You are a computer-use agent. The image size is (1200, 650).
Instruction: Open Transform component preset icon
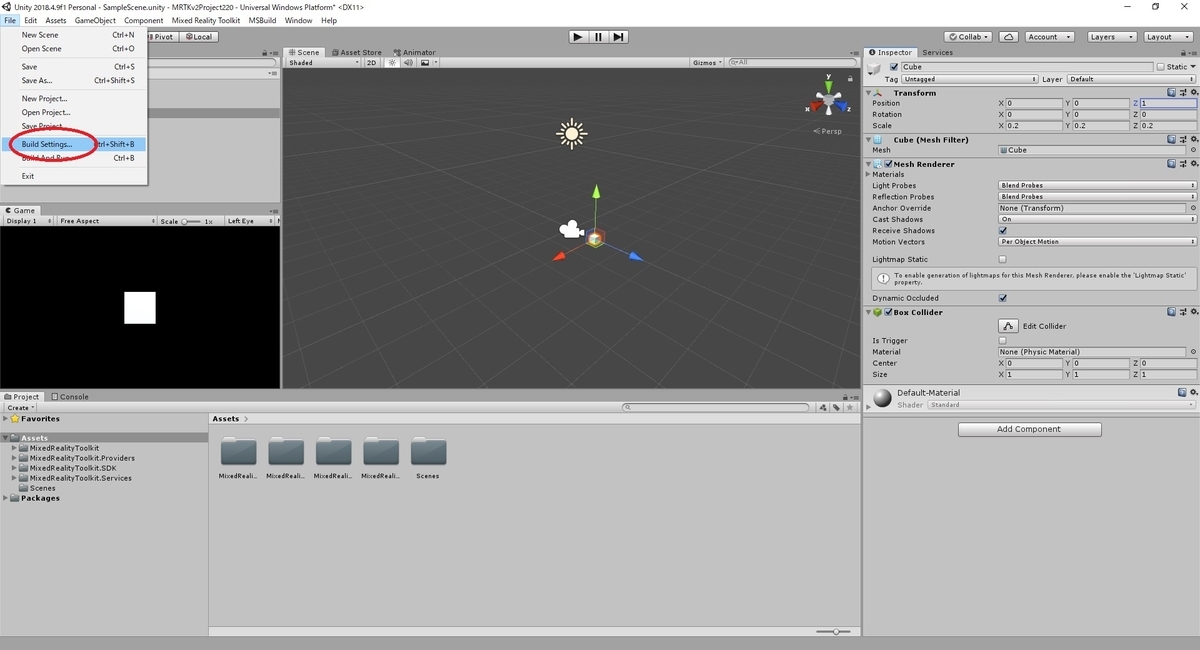(x=1182, y=93)
